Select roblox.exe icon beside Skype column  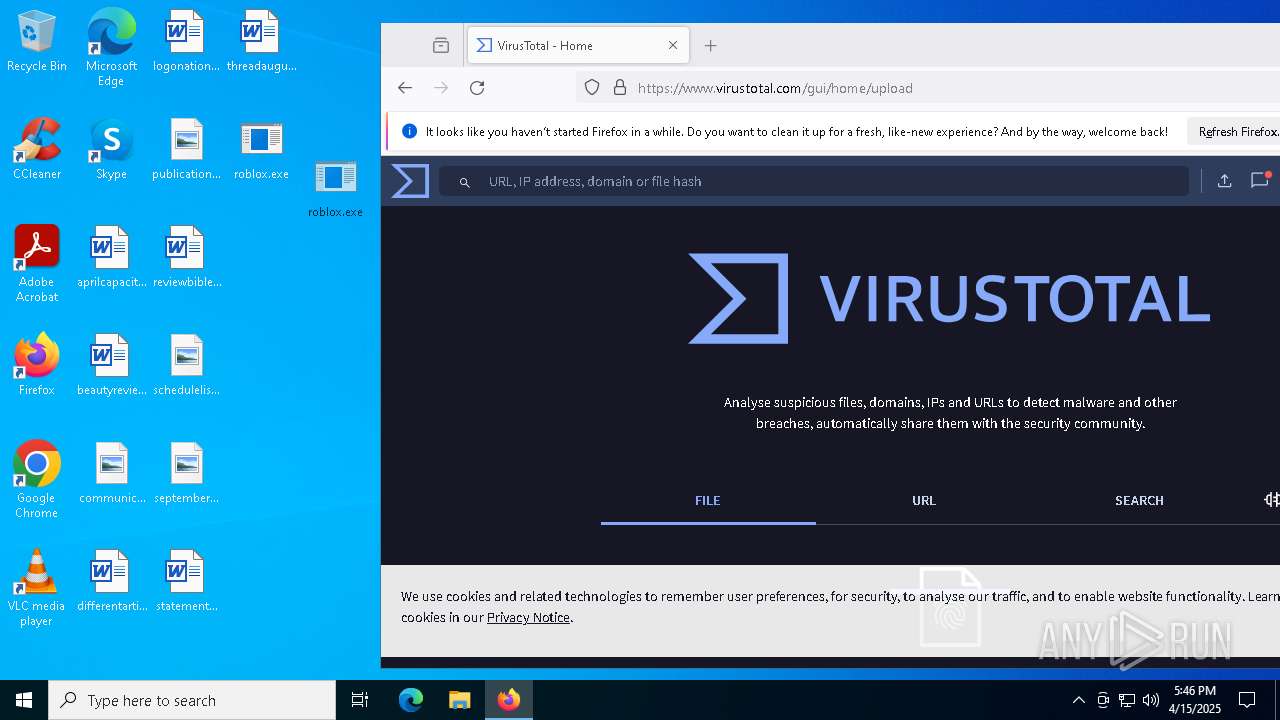(x=261, y=150)
